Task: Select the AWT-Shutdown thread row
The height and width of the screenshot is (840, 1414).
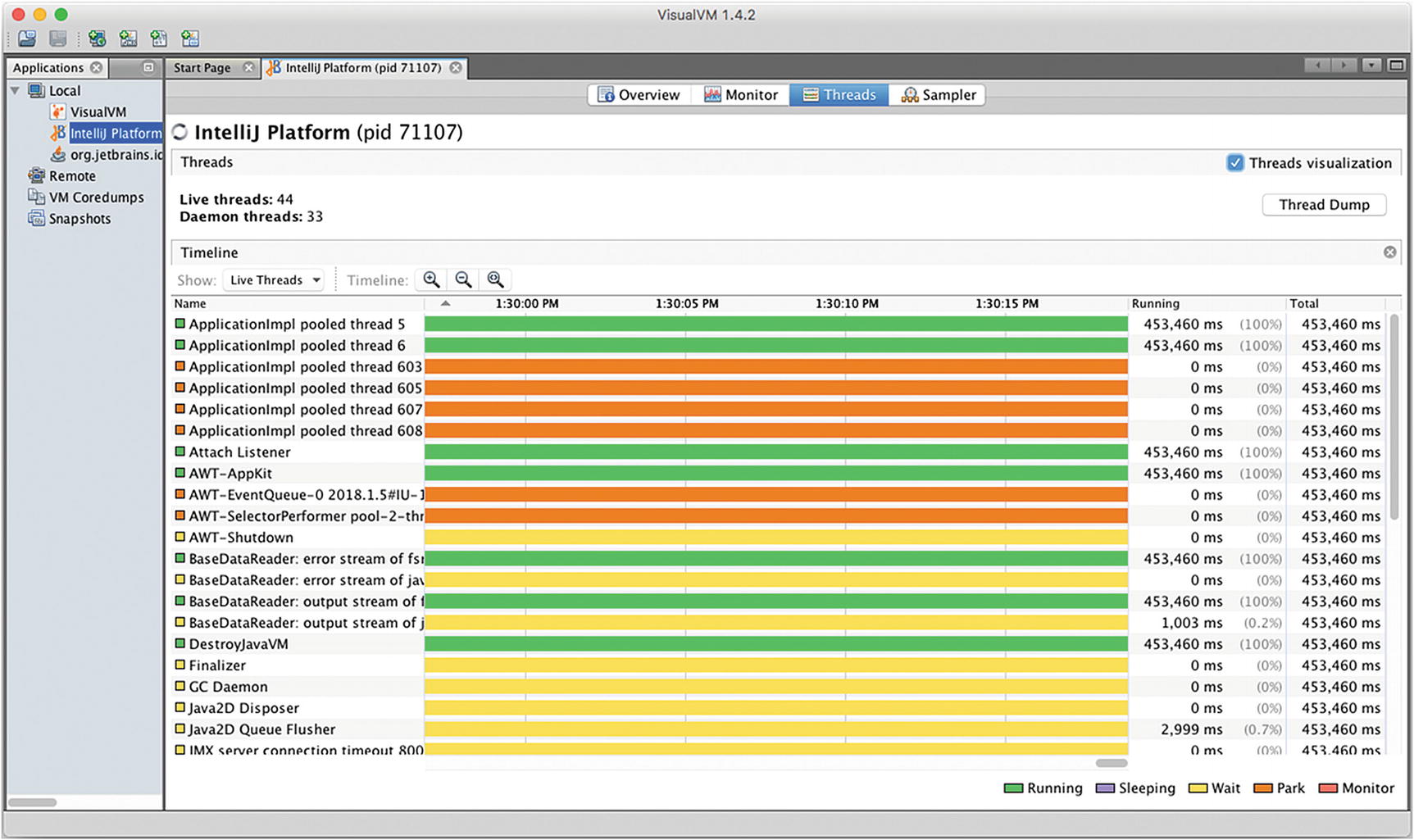Action: [x=779, y=537]
